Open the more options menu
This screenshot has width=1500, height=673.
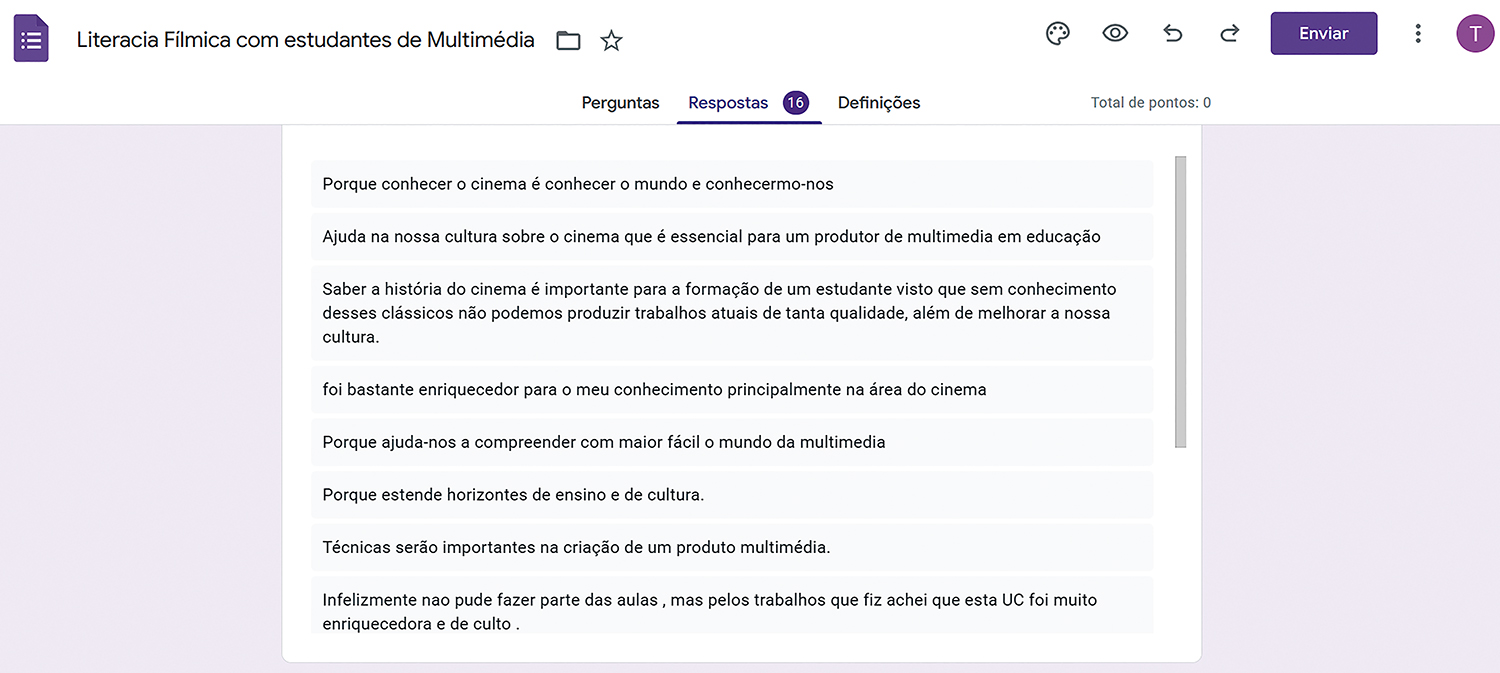tap(1418, 34)
